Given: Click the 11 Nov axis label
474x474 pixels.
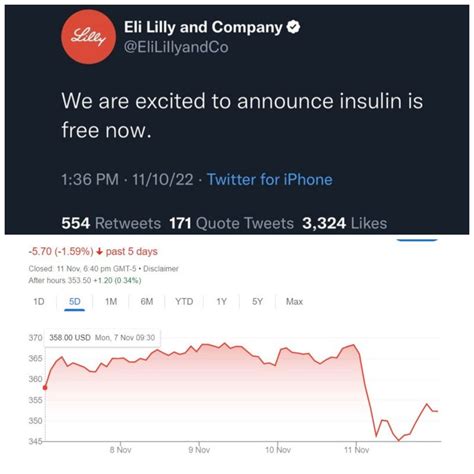Looking at the screenshot, I should coord(356,450).
